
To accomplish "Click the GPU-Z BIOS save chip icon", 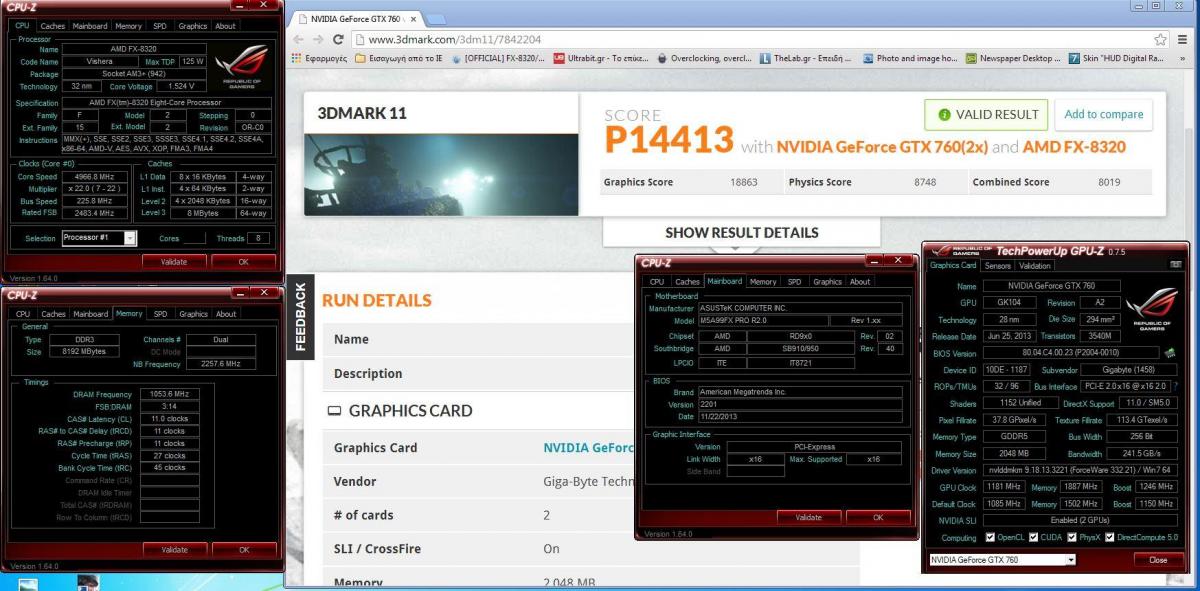I will click(x=1169, y=353).
